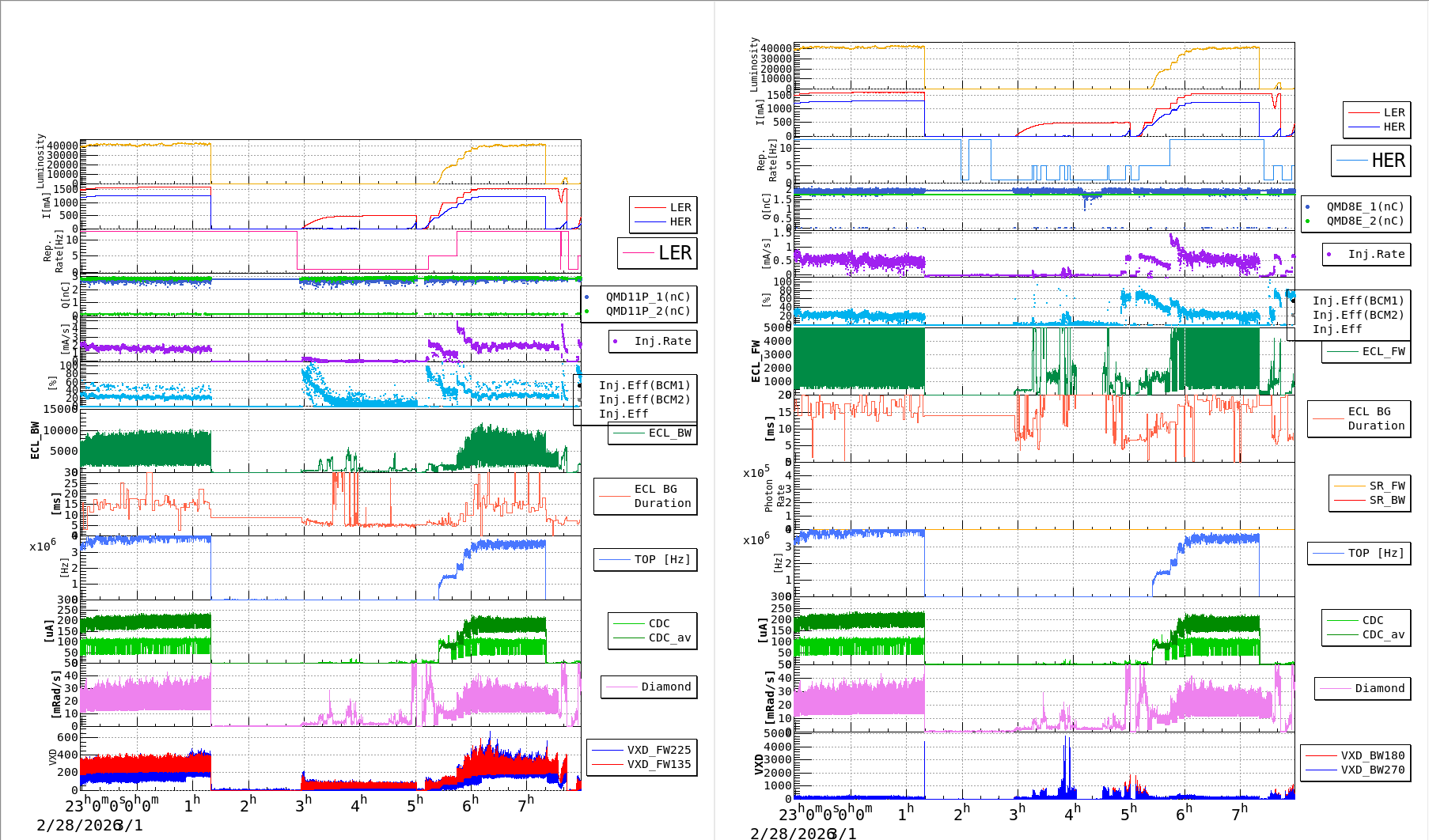Image resolution: width=1429 pixels, height=840 pixels.
Task: Select the VXD_BW180 legend entry
Action: tap(1355, 755)
